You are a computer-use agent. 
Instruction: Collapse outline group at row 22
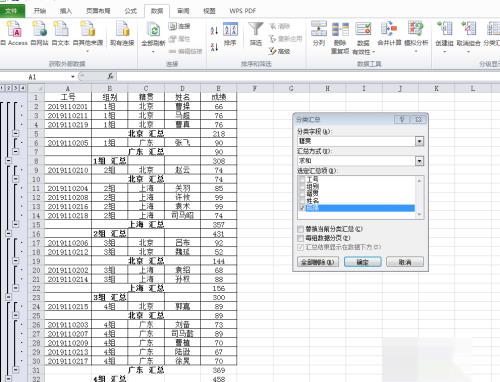pyautogui.click(x=15, y=288)
